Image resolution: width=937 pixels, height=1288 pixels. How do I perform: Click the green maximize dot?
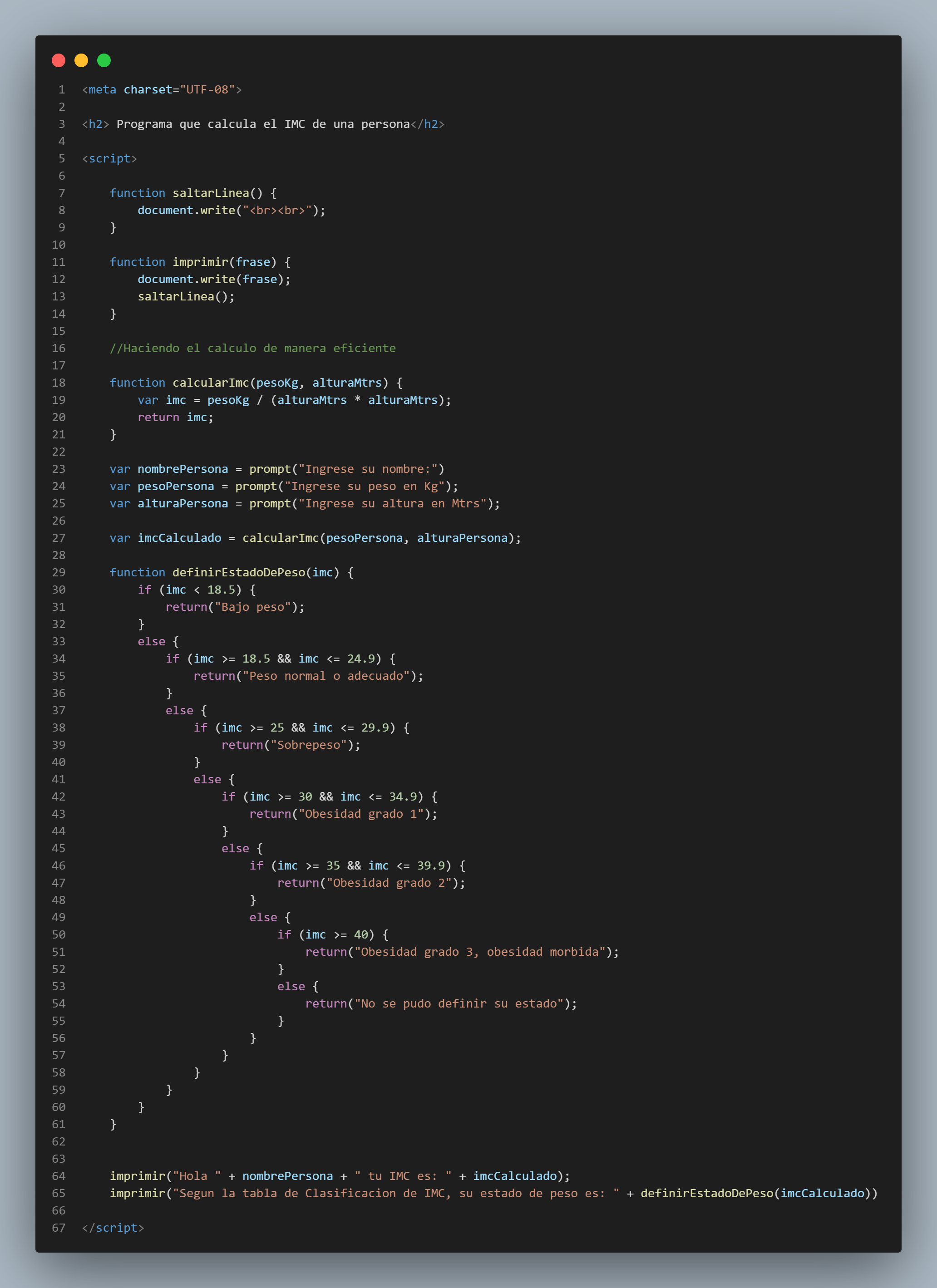click(104, 60)
